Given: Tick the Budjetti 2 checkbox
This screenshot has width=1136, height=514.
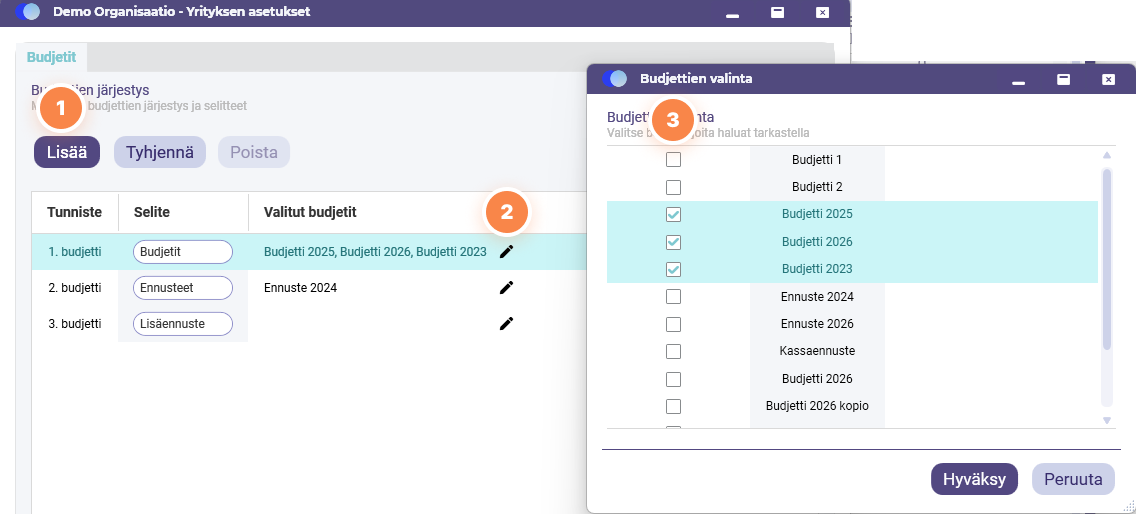Looking at the screenshot, I should click(673, 187).
